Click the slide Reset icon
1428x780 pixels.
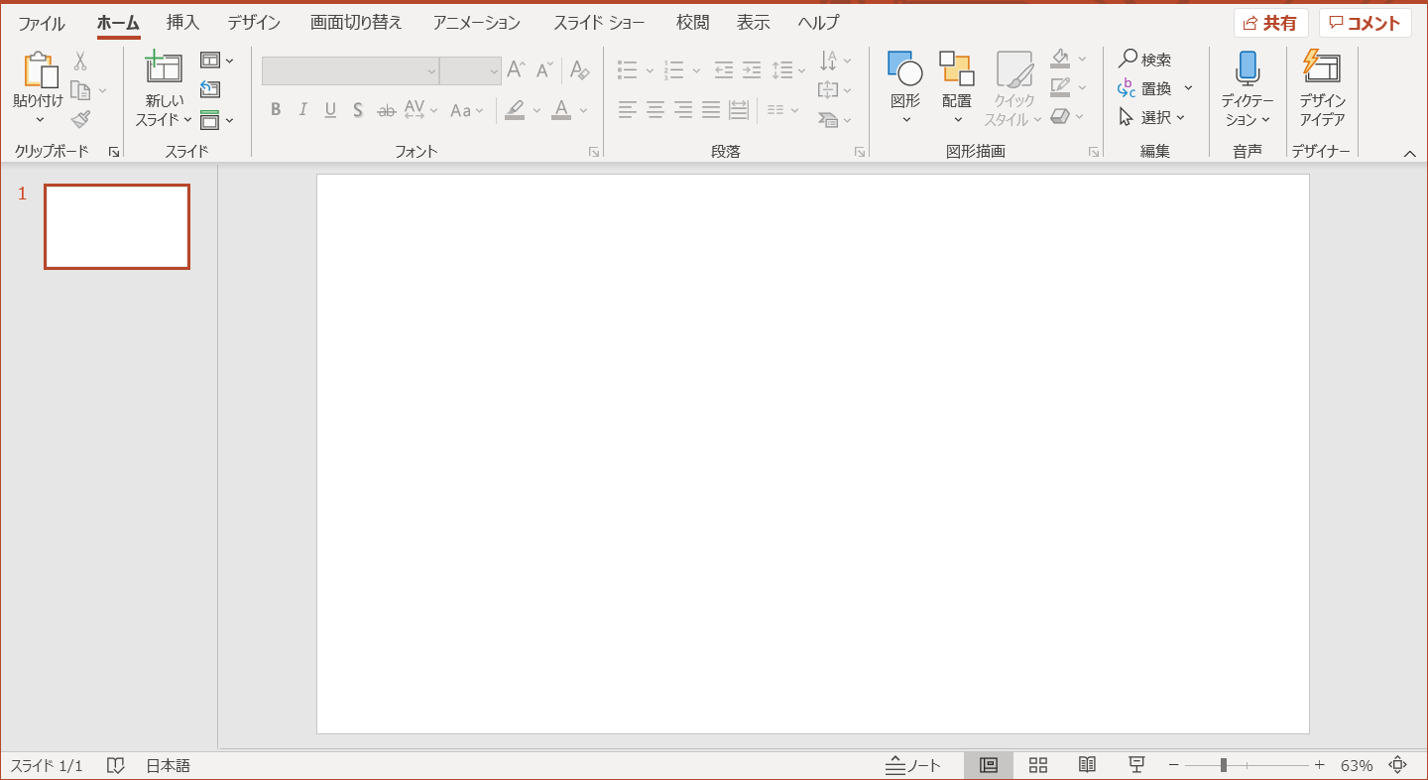pos(210,90)
